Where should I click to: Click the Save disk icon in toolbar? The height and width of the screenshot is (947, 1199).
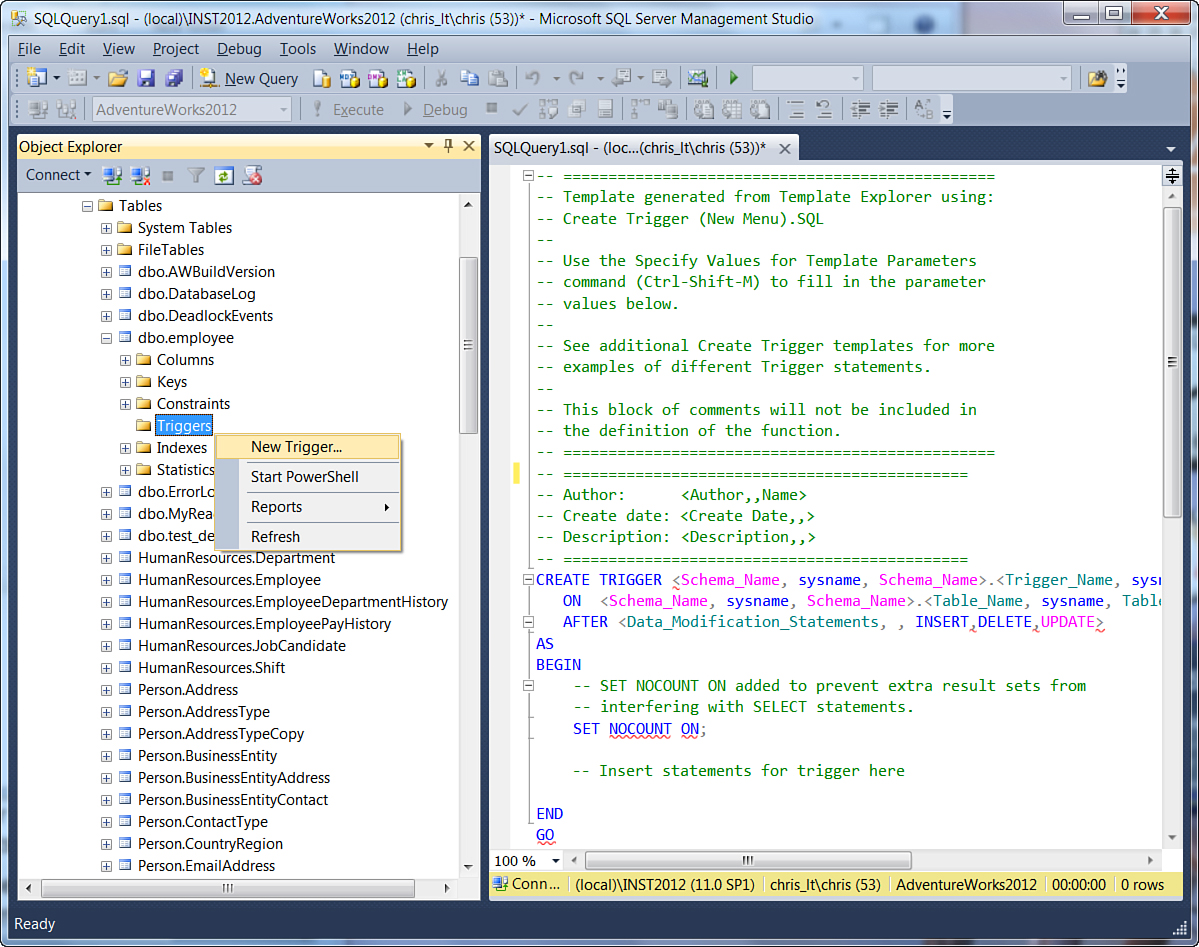(x=146, y=78)
